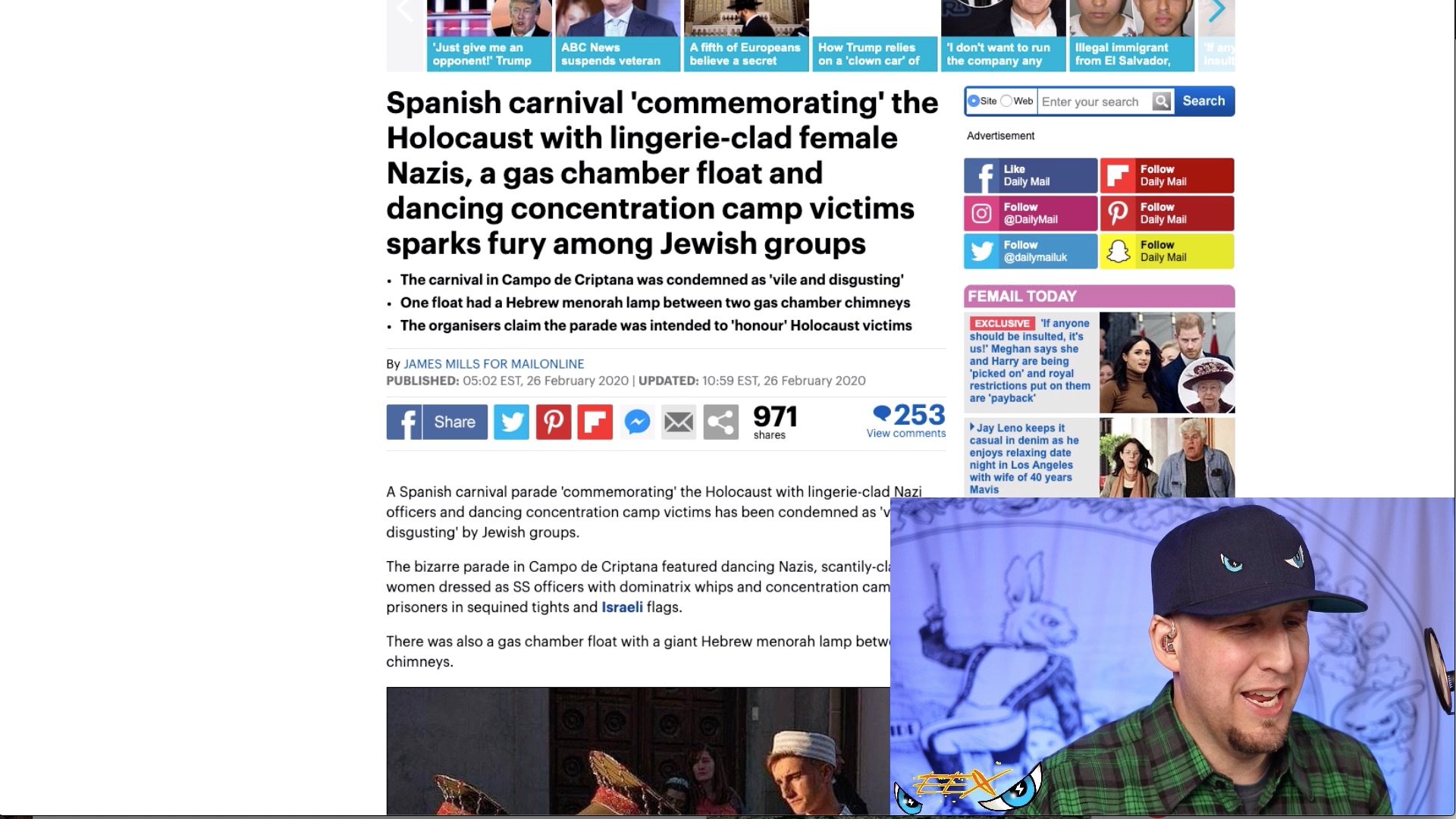Click the Enter your search field
The width and height of the screenshot is (1456, 819).
(x=1095, y=102)
